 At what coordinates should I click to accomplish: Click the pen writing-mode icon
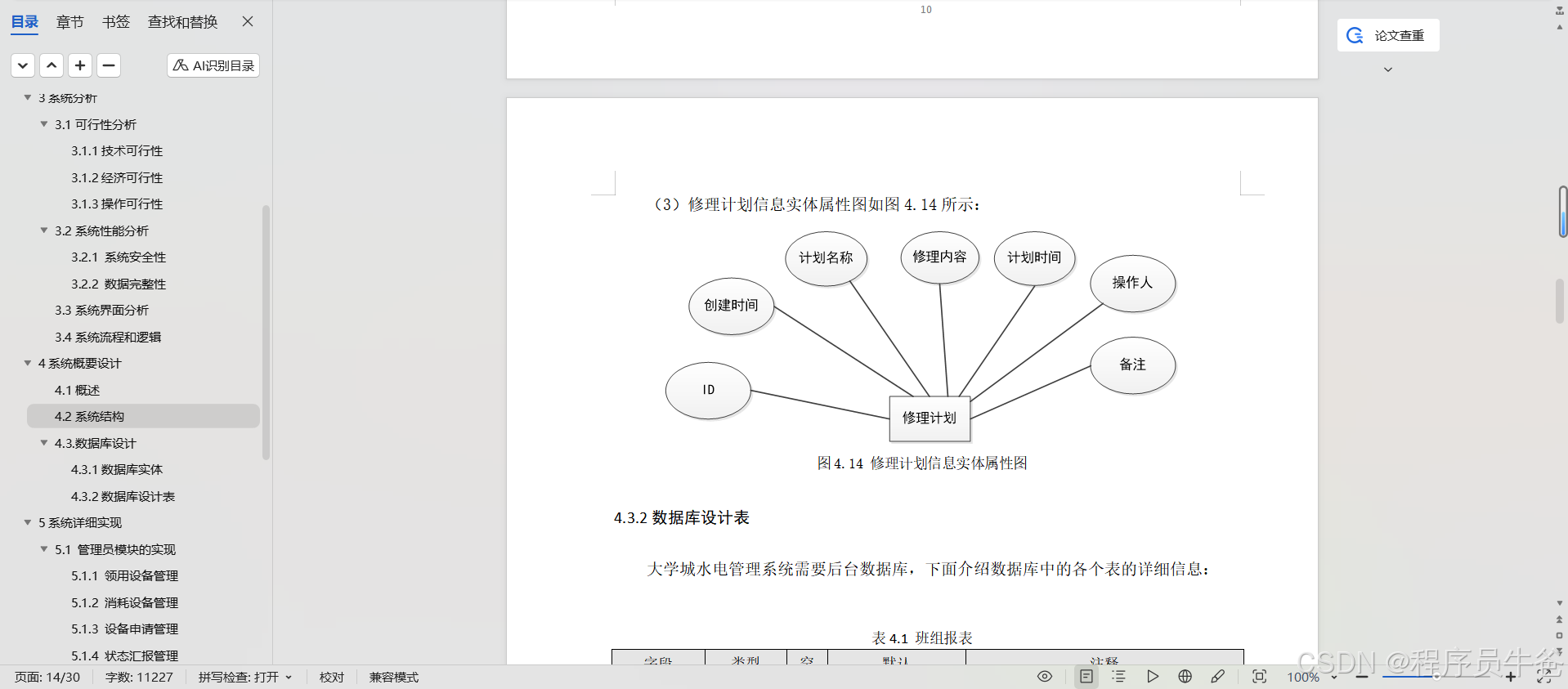[x=1218, y=676]
